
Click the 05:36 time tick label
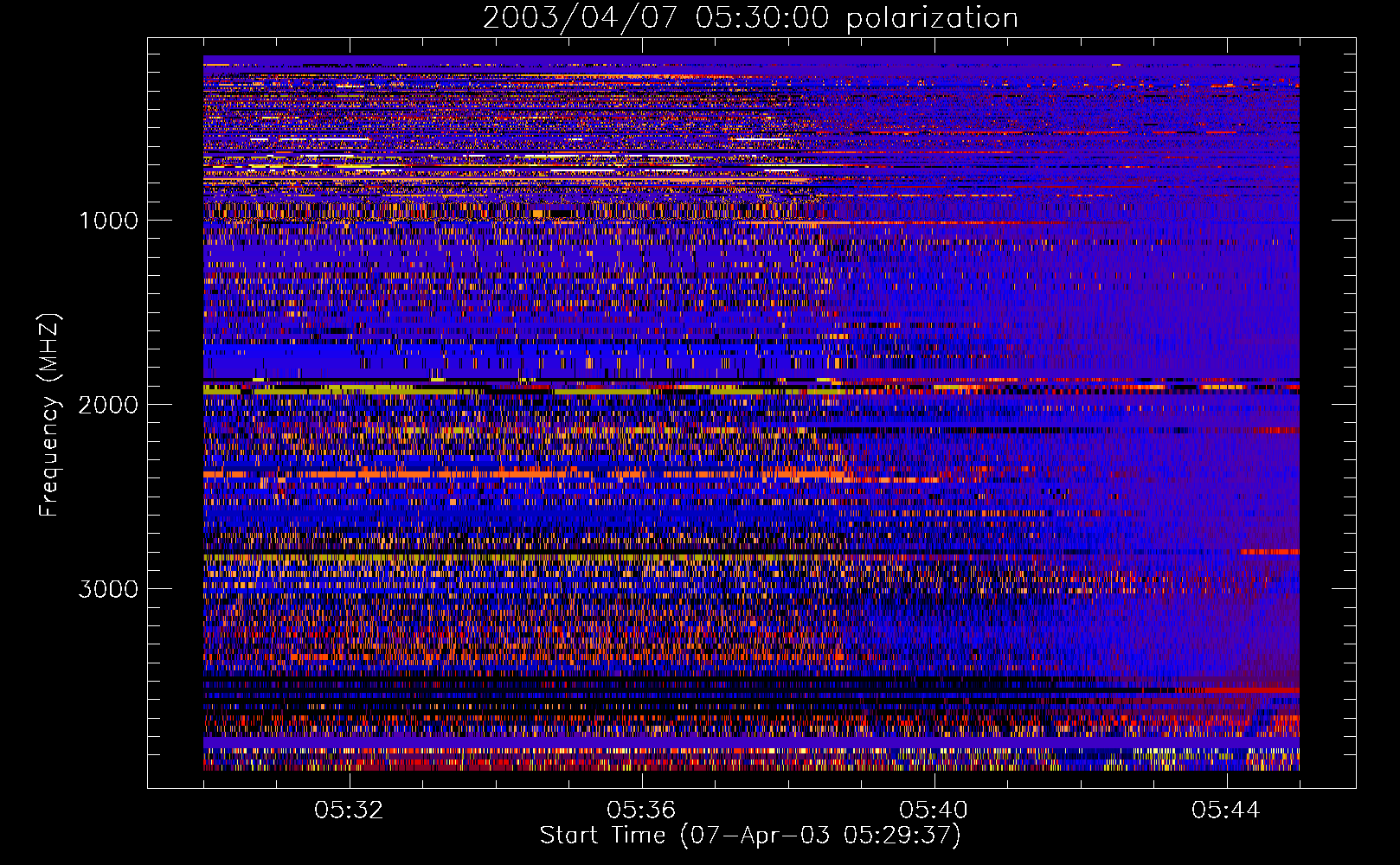(x=641, y=811)
